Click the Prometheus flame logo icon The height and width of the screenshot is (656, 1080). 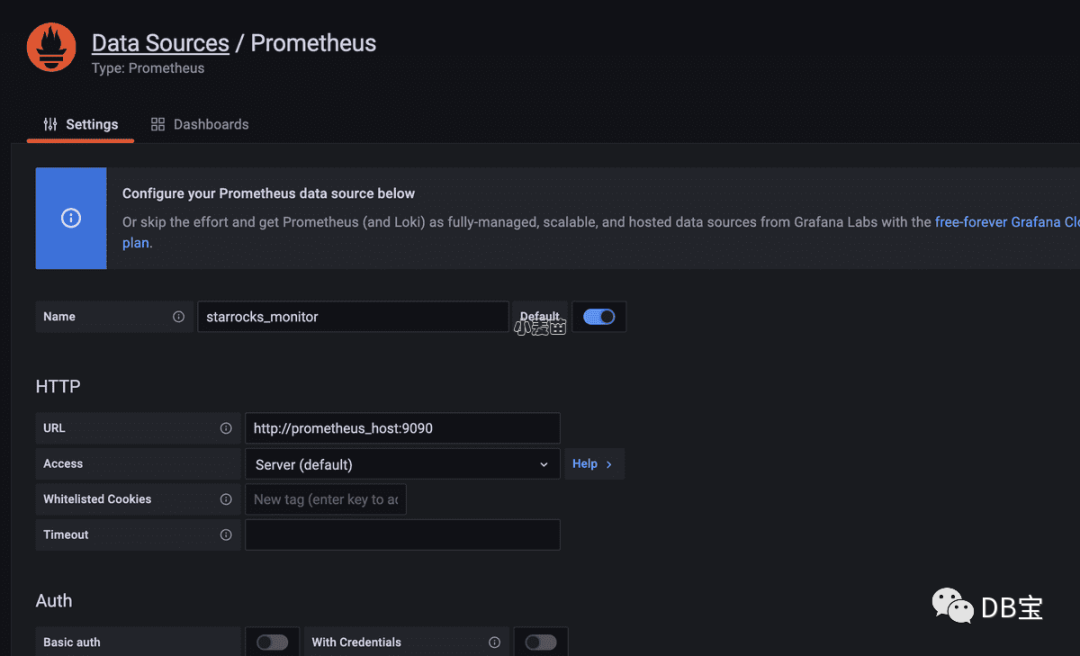(x=51, y=47)
